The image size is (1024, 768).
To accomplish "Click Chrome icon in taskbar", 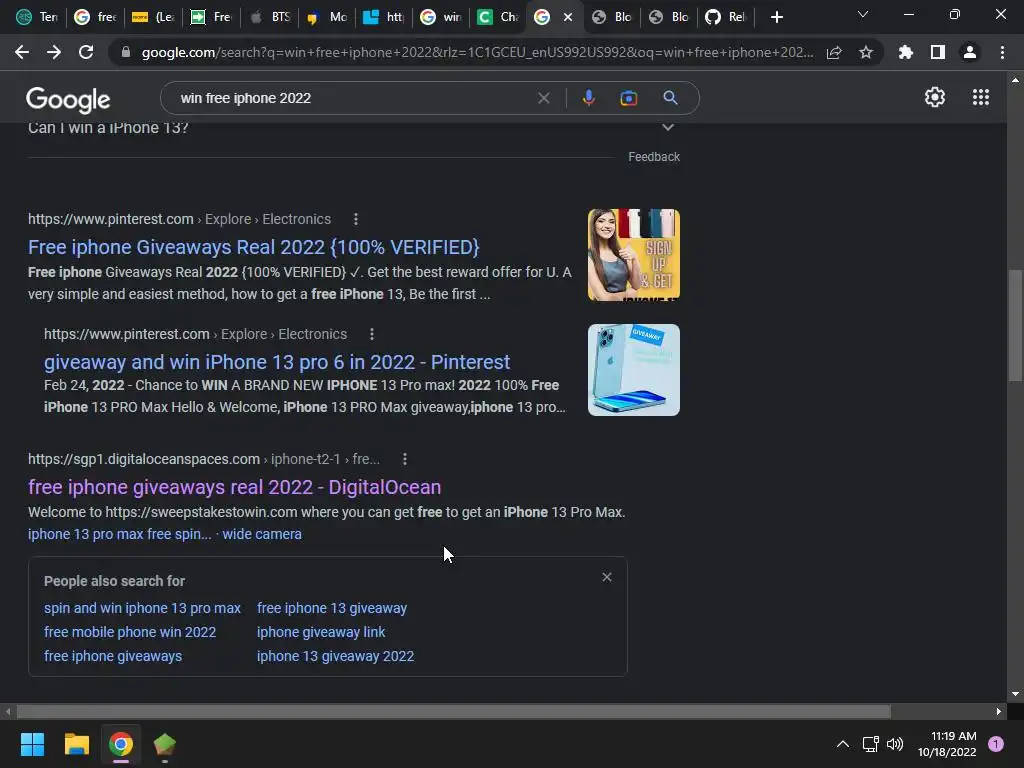I will tap(121, 744).
